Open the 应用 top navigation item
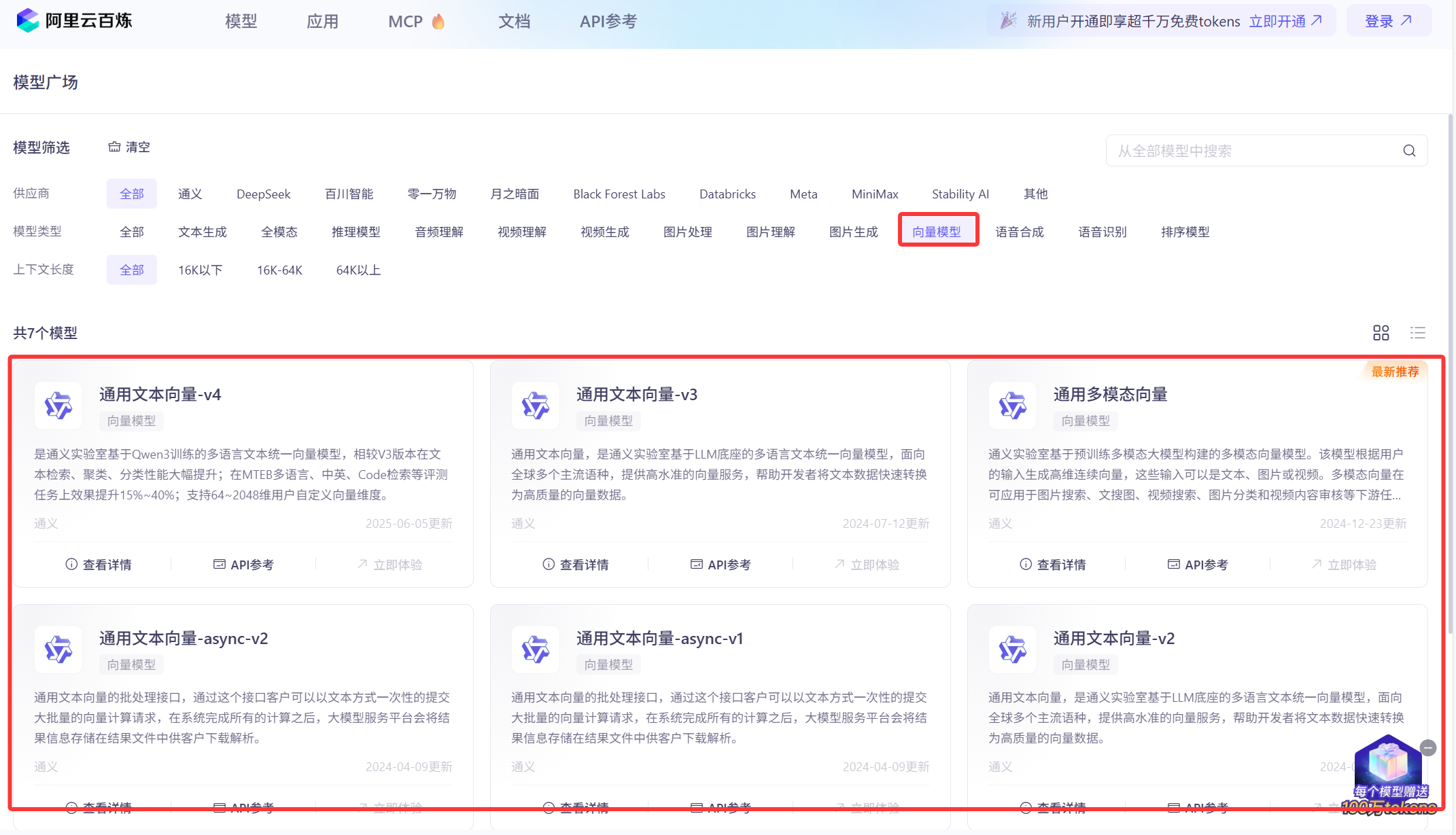This screenshot has width=1456, height=835. click(x=323, y=21)
